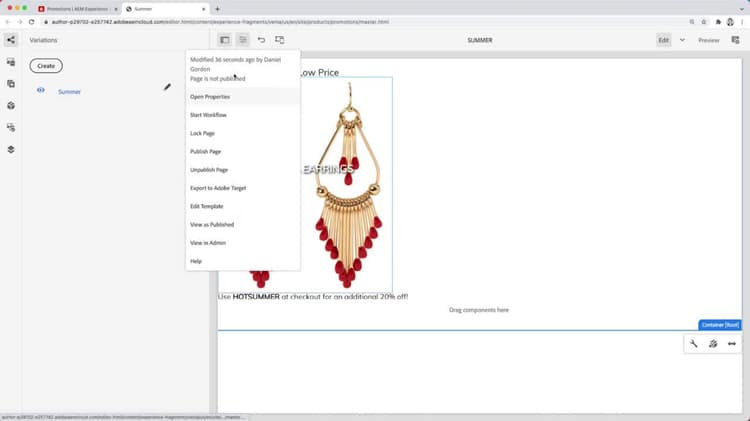
Task: Switch to the Promotions AEM Experience browser tab
Action: tap(77, 9)
